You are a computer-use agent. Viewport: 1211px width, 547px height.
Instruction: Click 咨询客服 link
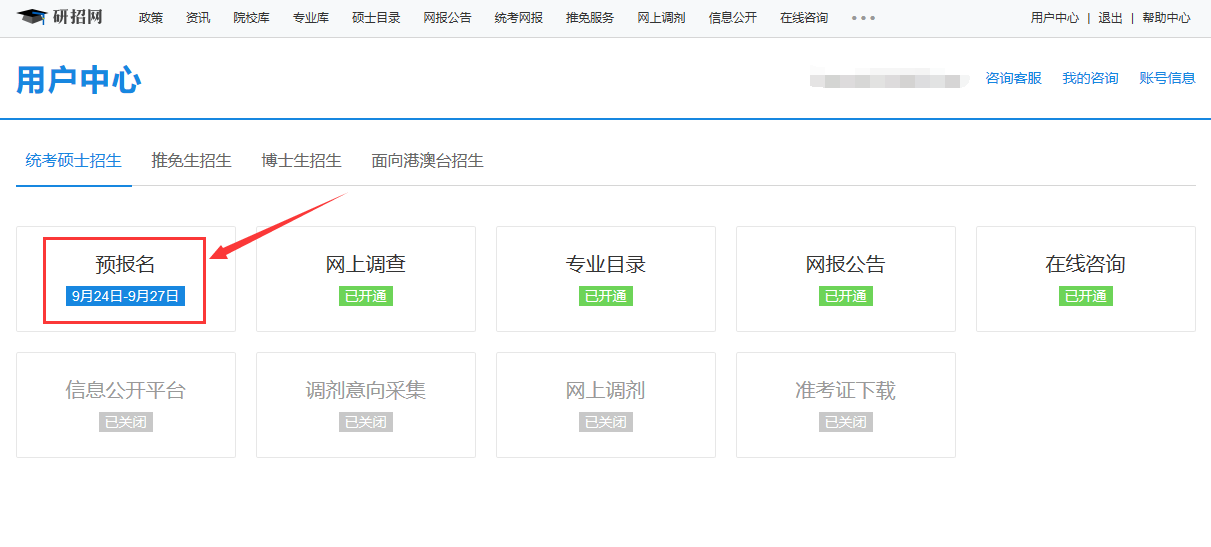pyautogui.click(x=1013, y=78)
